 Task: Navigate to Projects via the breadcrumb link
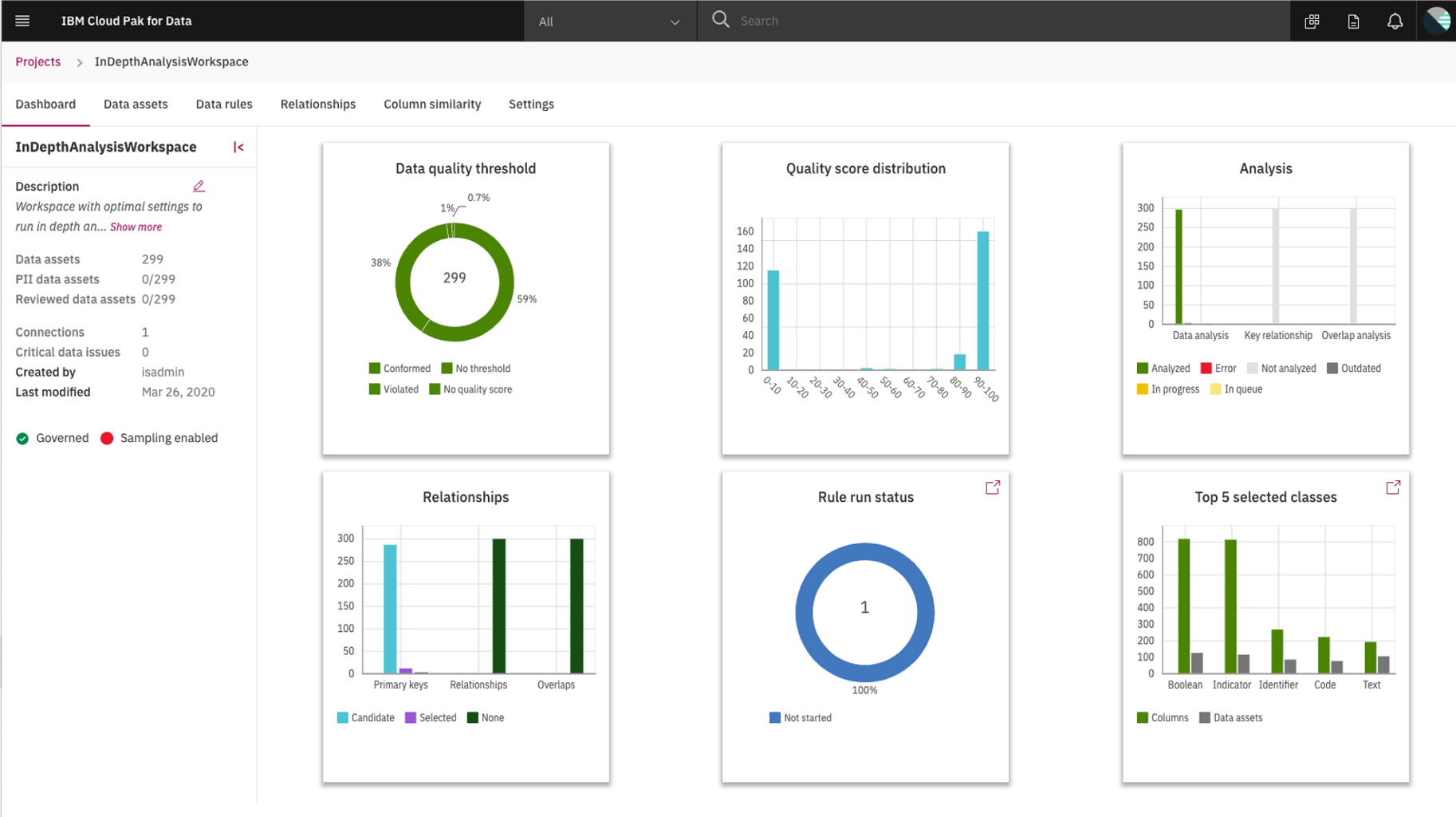tap(37, 61)
